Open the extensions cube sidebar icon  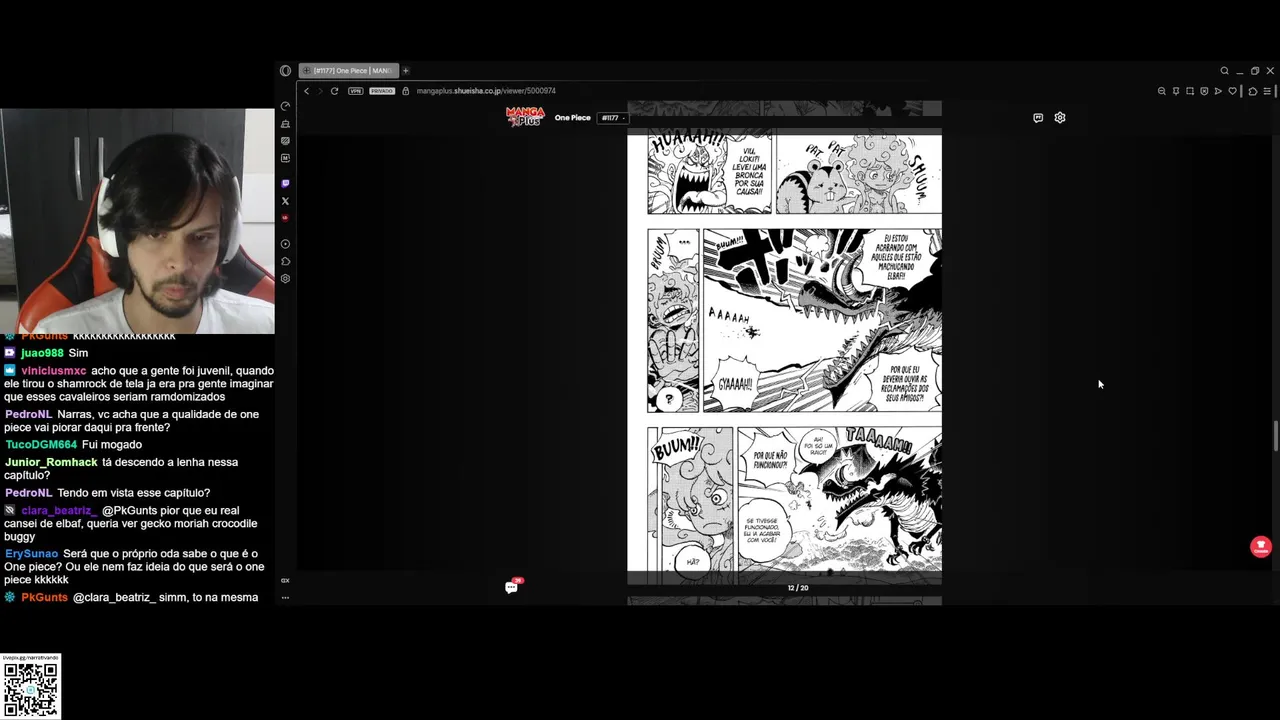[x=285, y=261]
